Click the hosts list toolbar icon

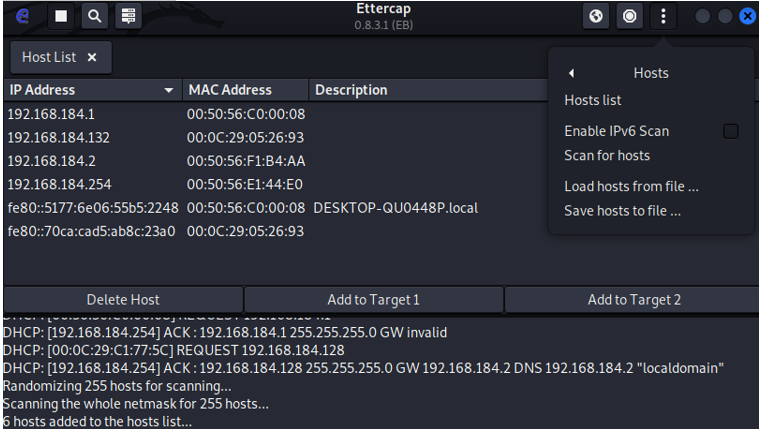click(126, 16)
